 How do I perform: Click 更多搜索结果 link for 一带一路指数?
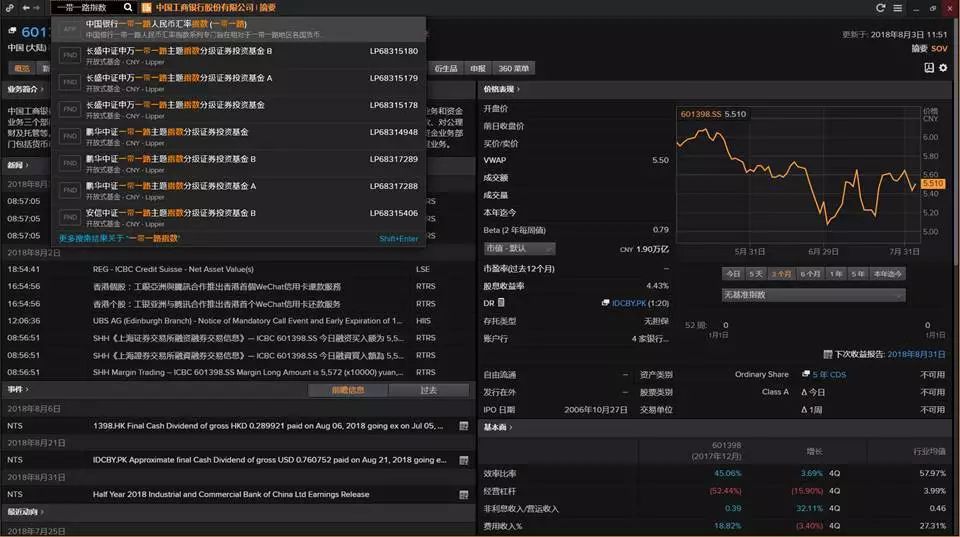[x=119, y=238]
